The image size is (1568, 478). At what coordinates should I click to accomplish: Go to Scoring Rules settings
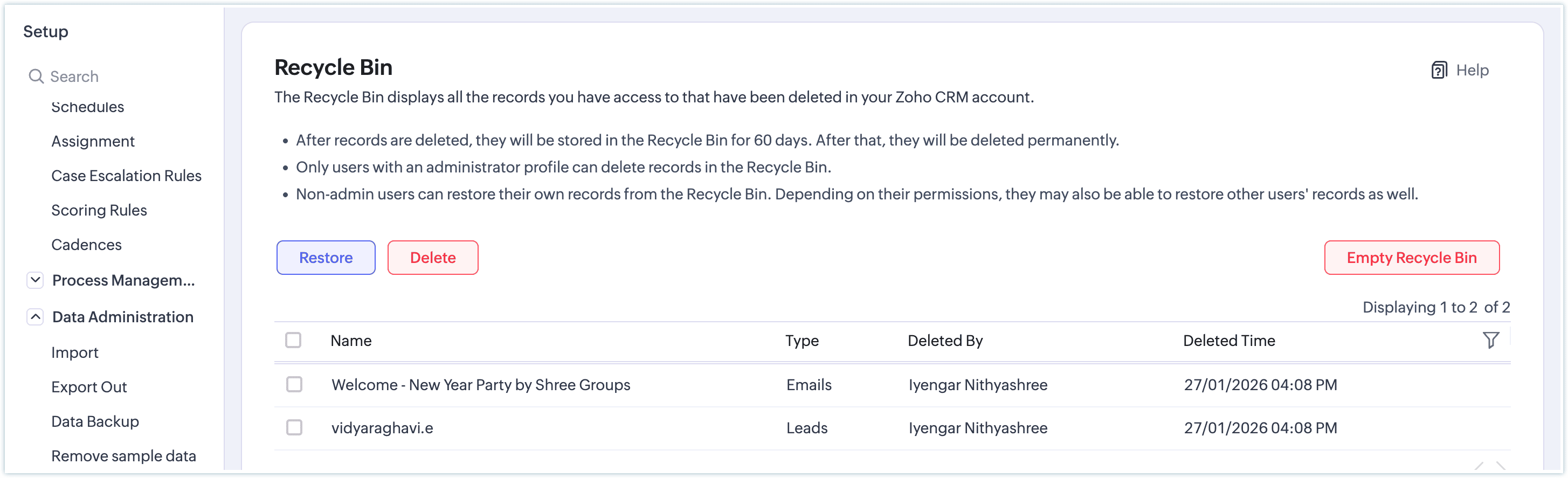[99, 210]
